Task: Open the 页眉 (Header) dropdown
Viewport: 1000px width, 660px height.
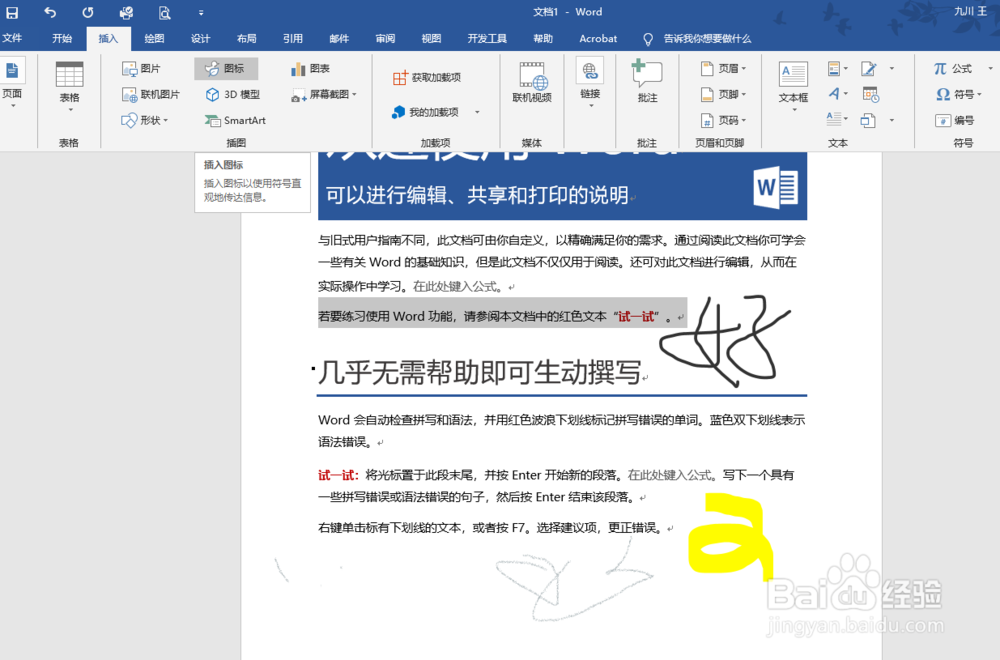Action: (723, 68)
